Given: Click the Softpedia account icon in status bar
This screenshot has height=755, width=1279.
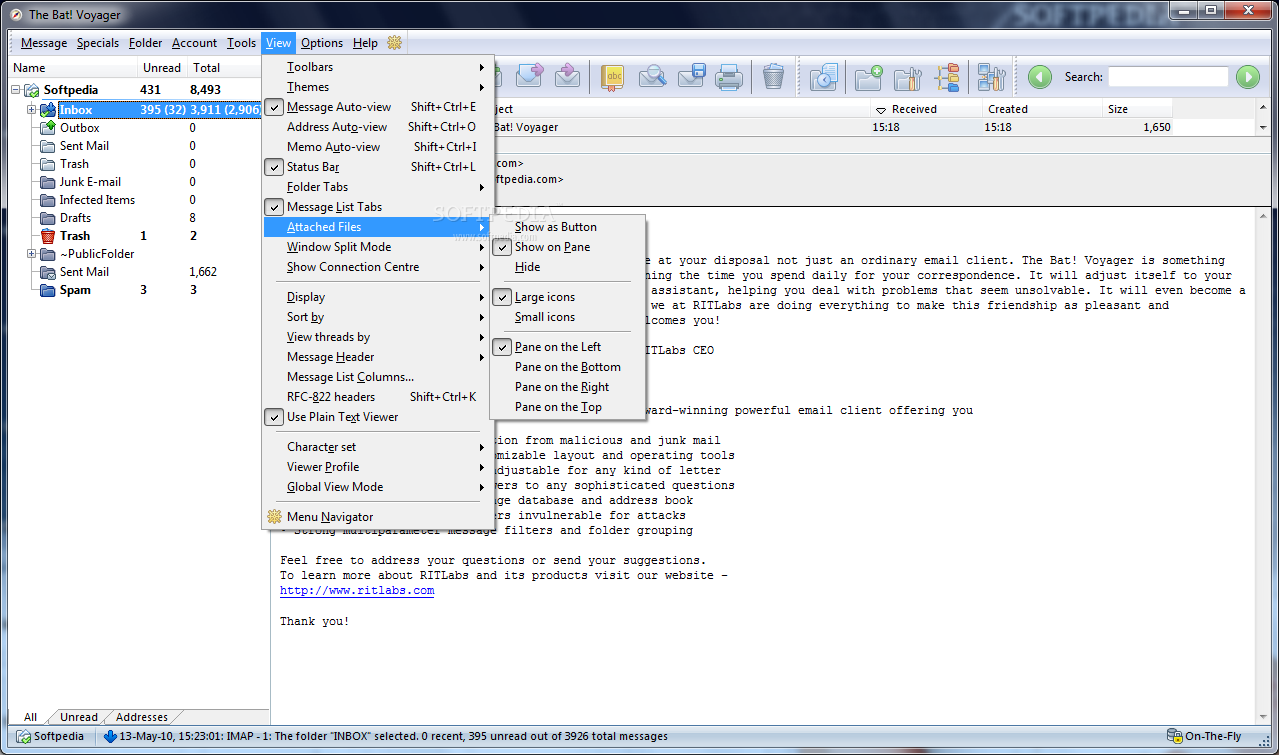Looking at the screenshot, I should point(24,737).
